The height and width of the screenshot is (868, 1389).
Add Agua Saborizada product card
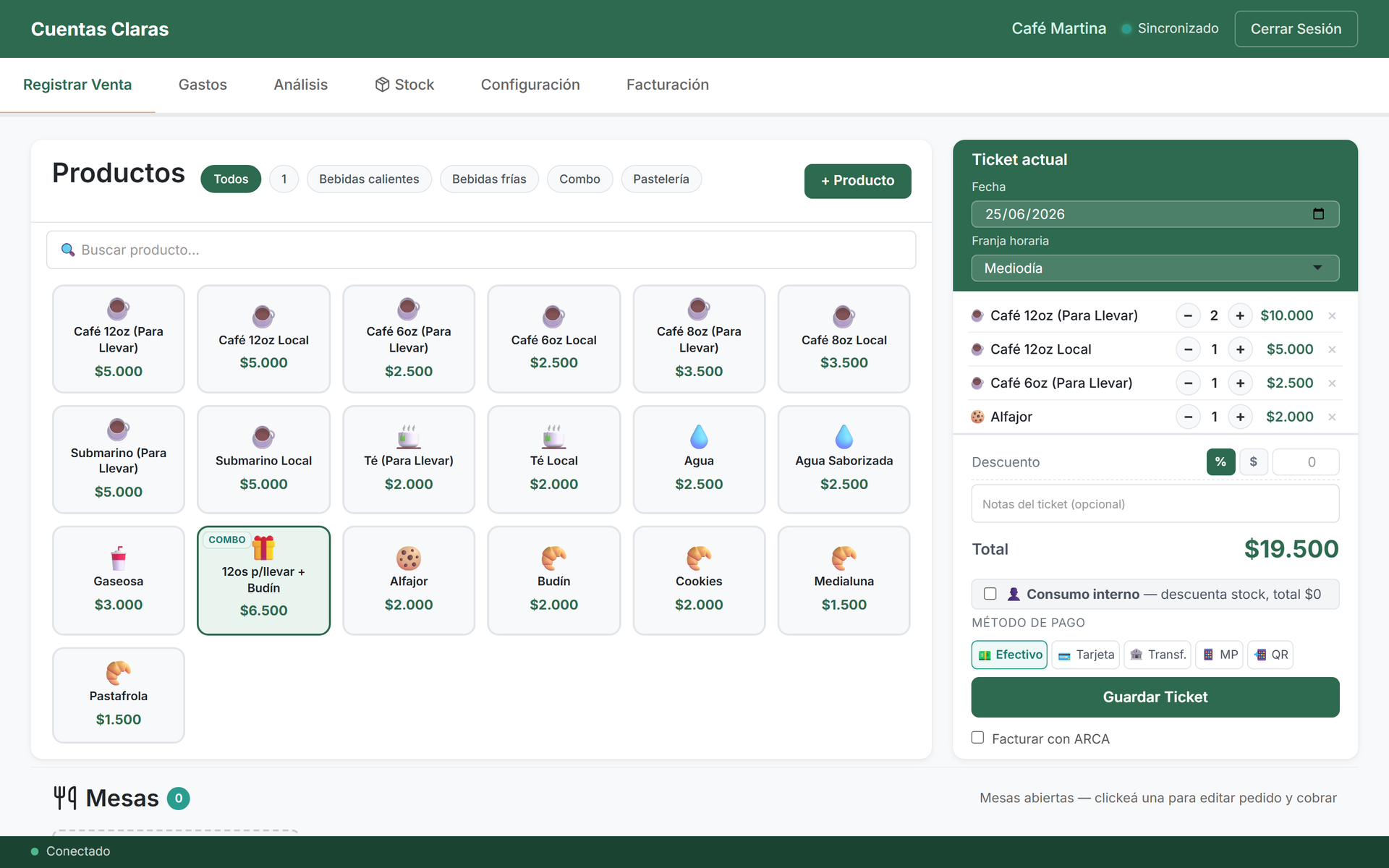844,459
